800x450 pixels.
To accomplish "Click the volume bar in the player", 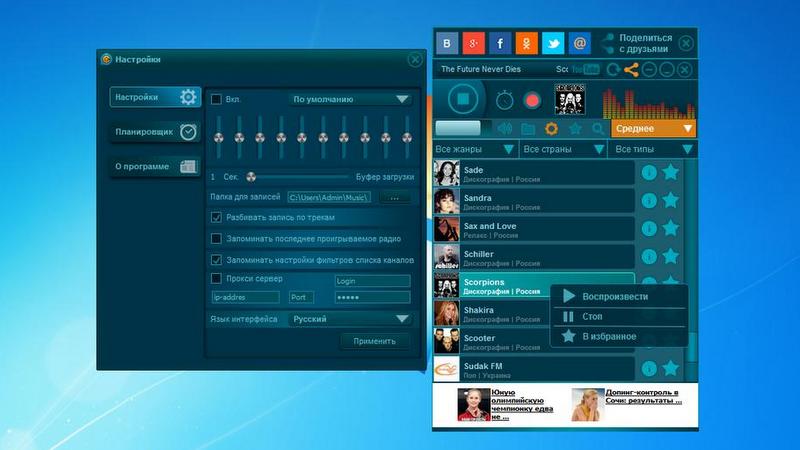I will 463,128.
